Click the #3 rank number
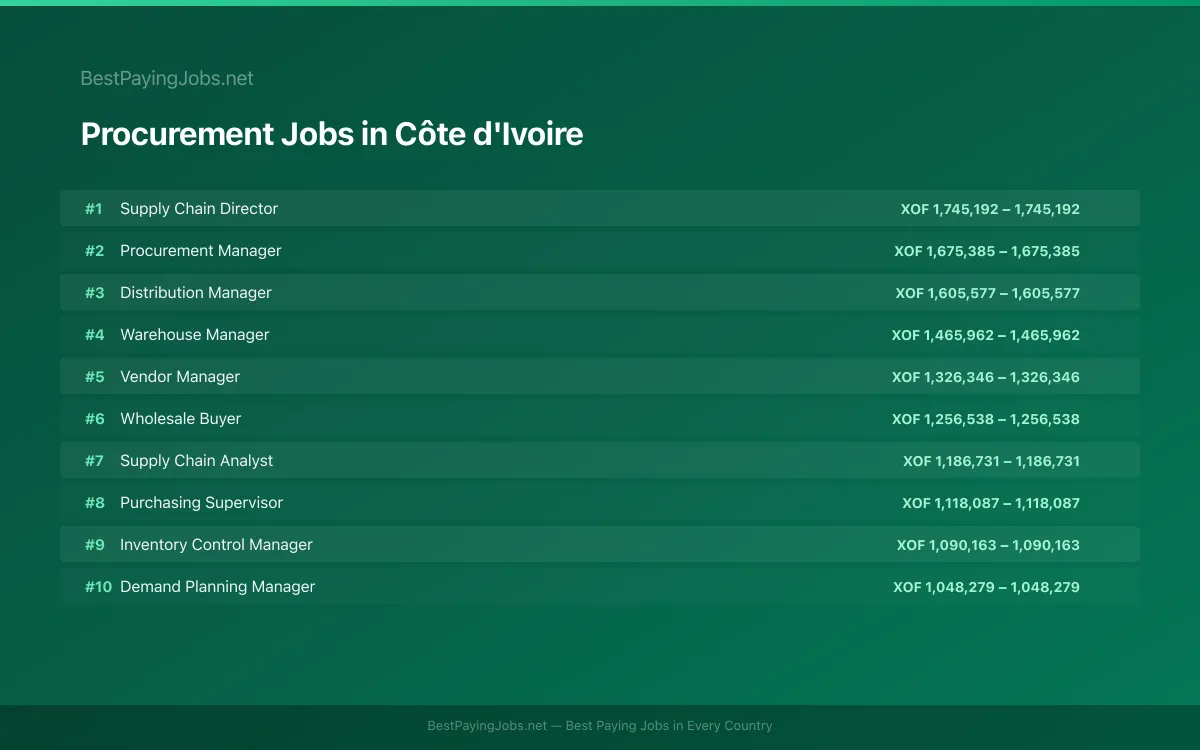Image resolution: width=1200 pixels, height=750 pixels. point(94,293)
